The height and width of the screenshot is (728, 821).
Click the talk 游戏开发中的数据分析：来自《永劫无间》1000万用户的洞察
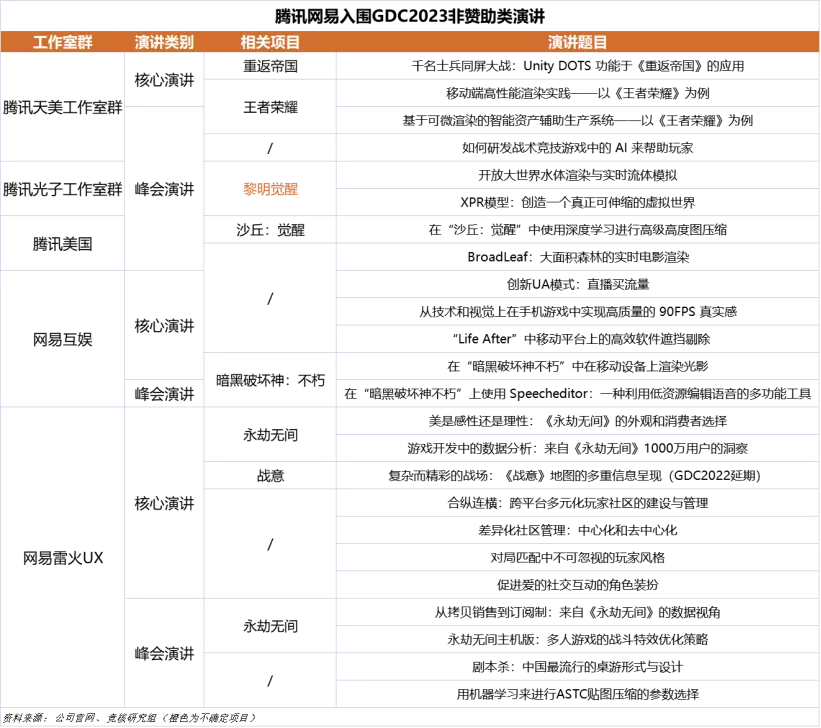click(578, 448)
